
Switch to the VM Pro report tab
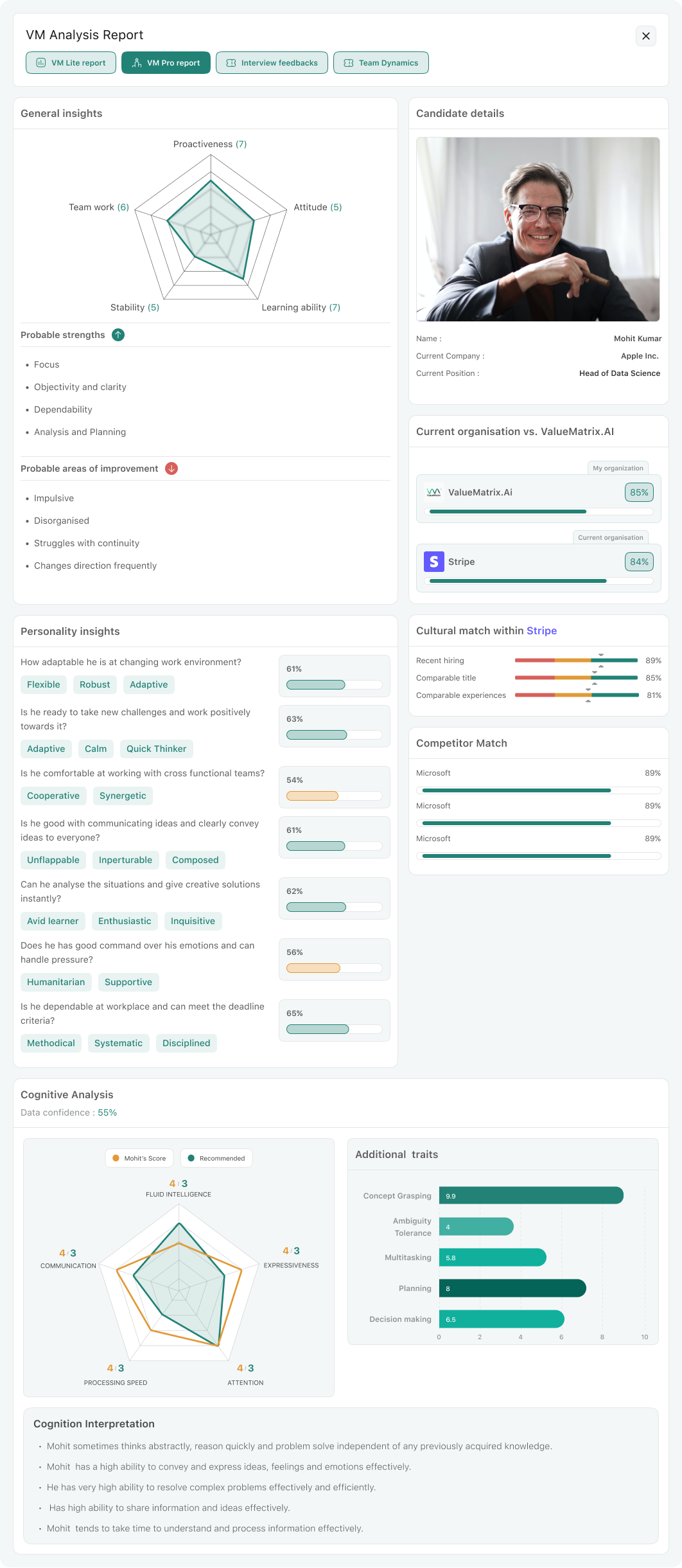166,63
